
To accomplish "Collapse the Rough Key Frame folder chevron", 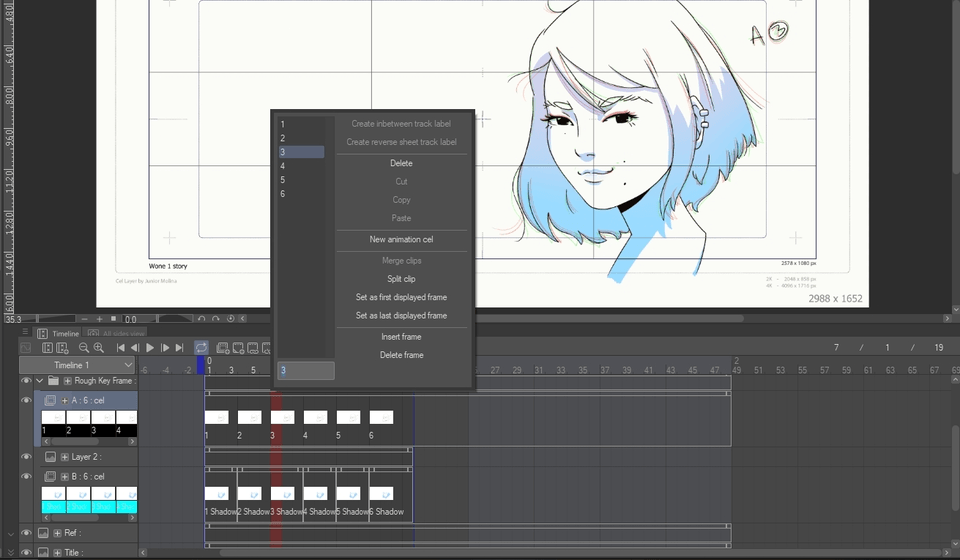I will pos(40,381).
